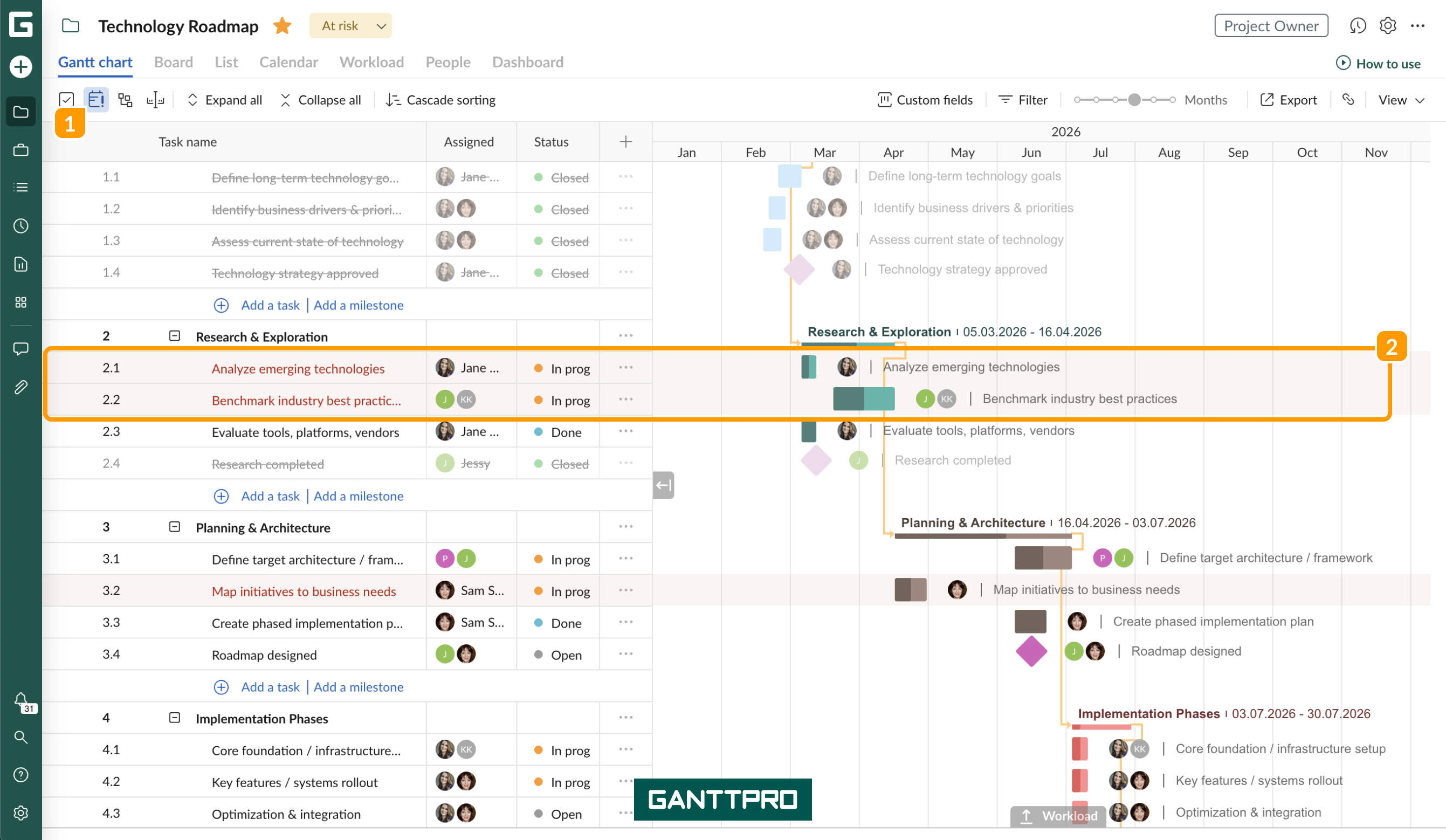The width and height of the screenshot is (1446, 840).
Task: Toggle the critical path toolbar icon
Action: pyautogui.click(x=125, y=100)
